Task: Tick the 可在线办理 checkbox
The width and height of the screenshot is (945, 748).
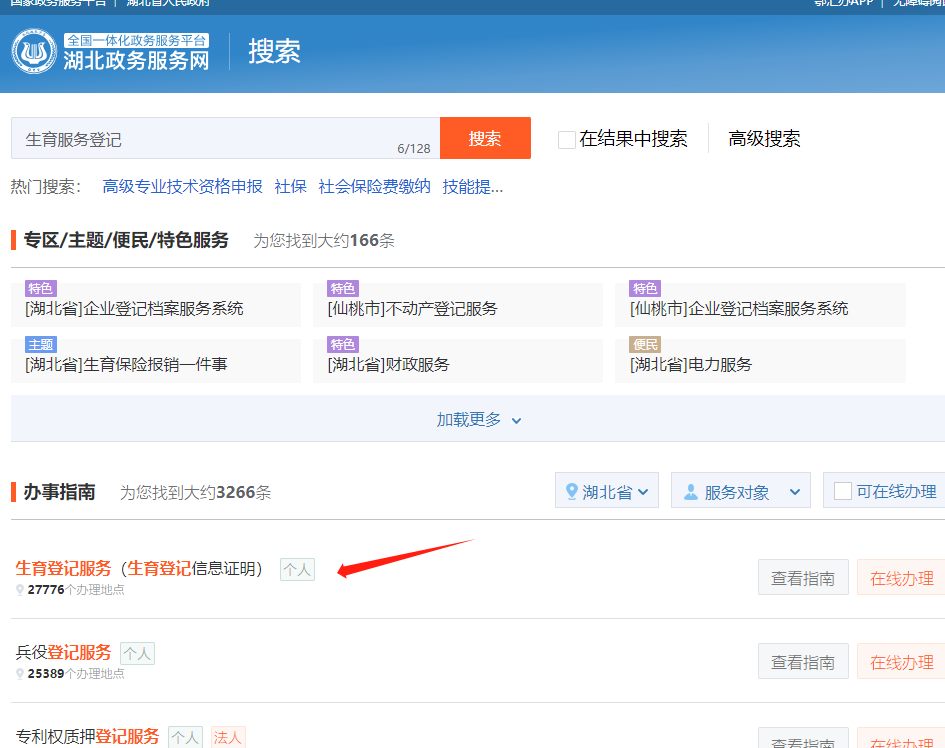Action: [x=843, y=491]
